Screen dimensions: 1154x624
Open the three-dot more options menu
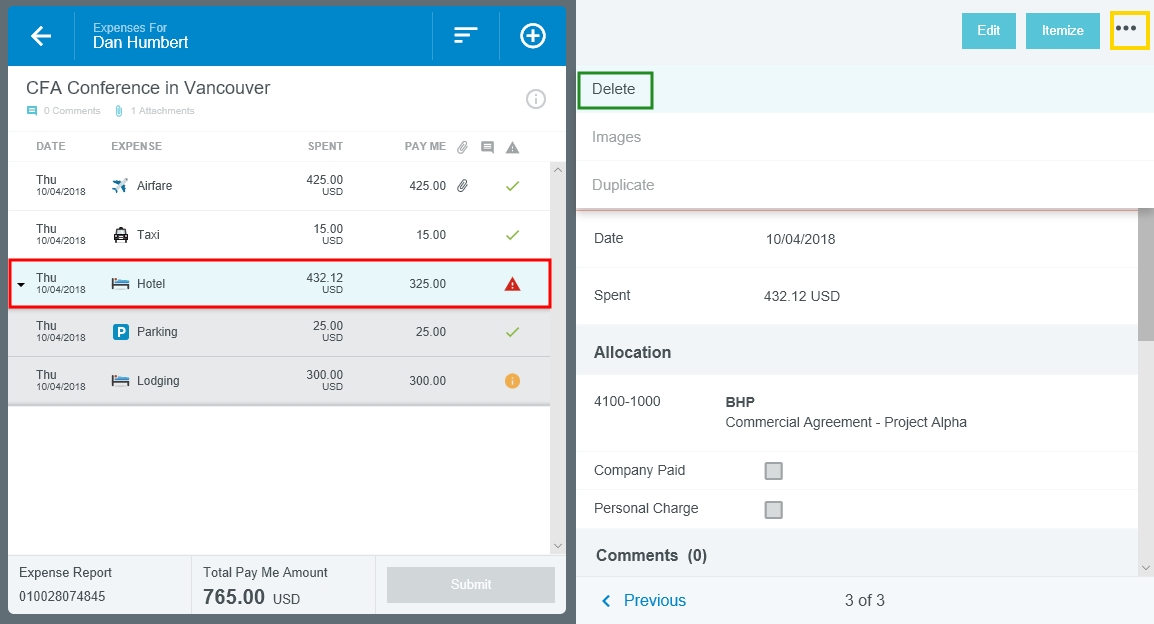coord(1126,30)
